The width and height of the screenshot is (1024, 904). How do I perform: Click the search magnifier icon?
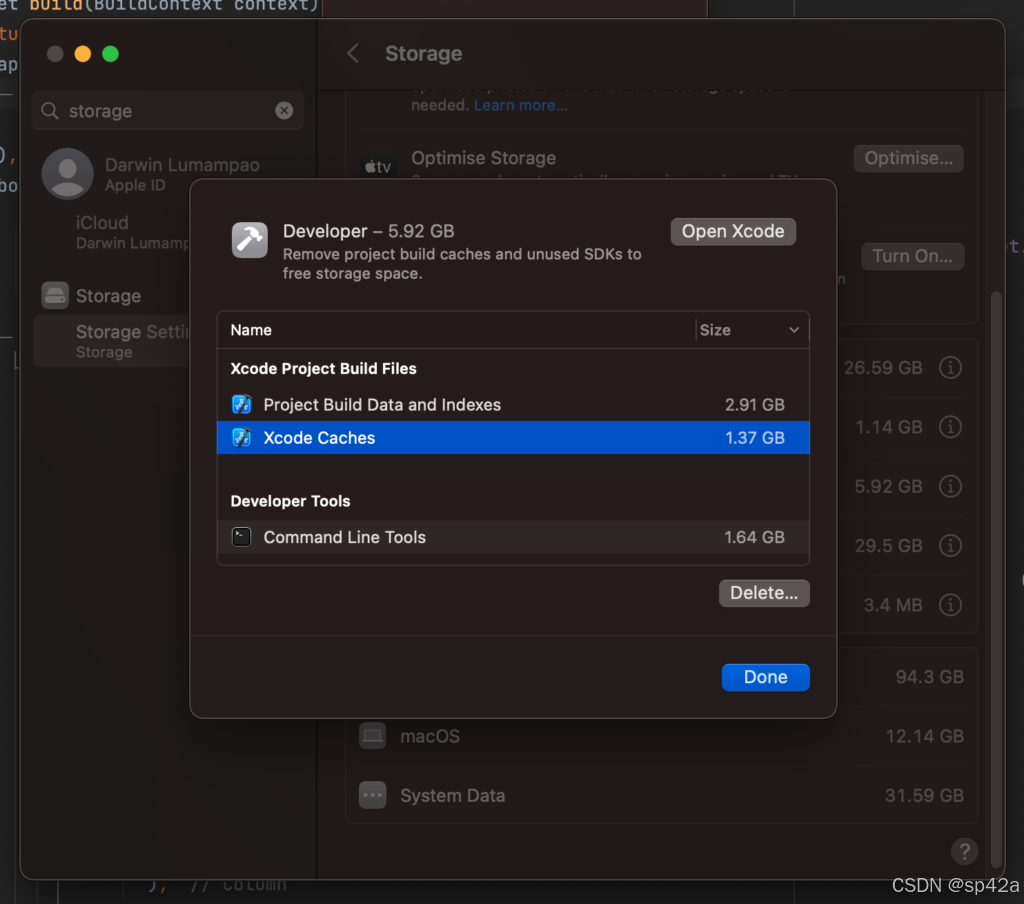50,110
